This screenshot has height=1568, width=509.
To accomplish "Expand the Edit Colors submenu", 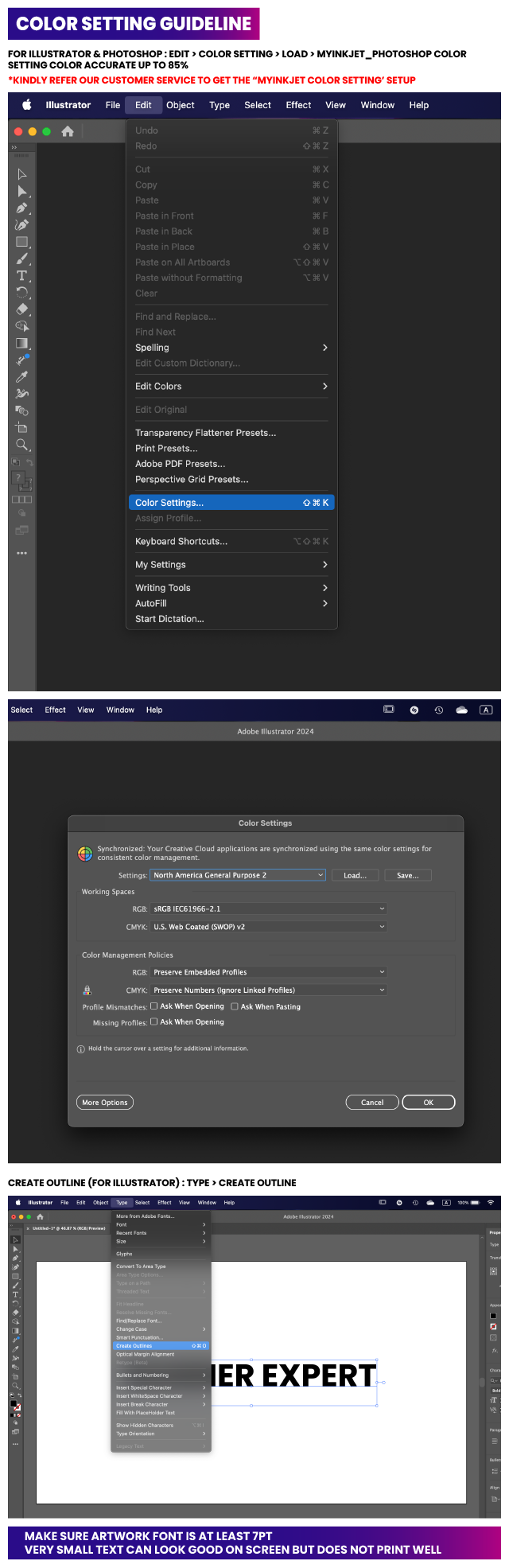I will pos(231,387).
